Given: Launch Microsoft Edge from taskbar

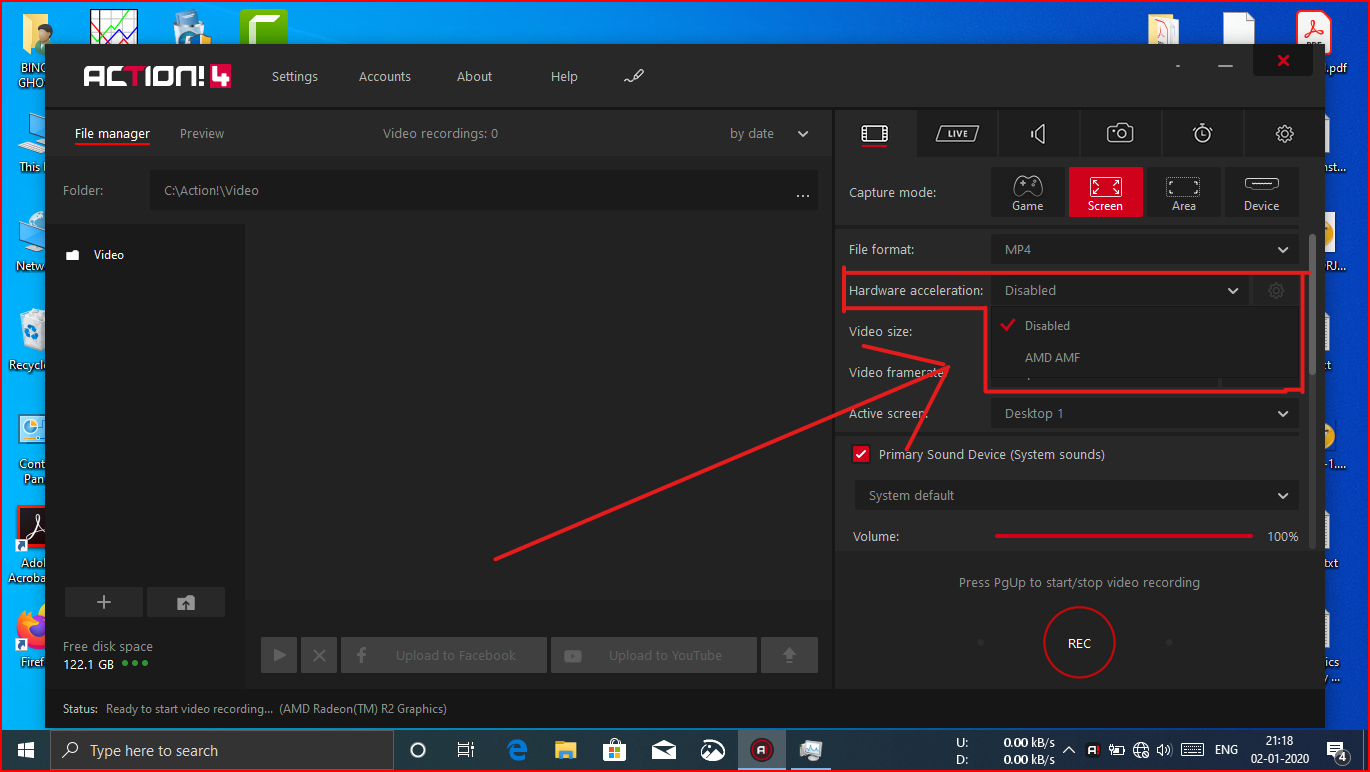Looking at the screenshot, I should (x=517, y=750).
